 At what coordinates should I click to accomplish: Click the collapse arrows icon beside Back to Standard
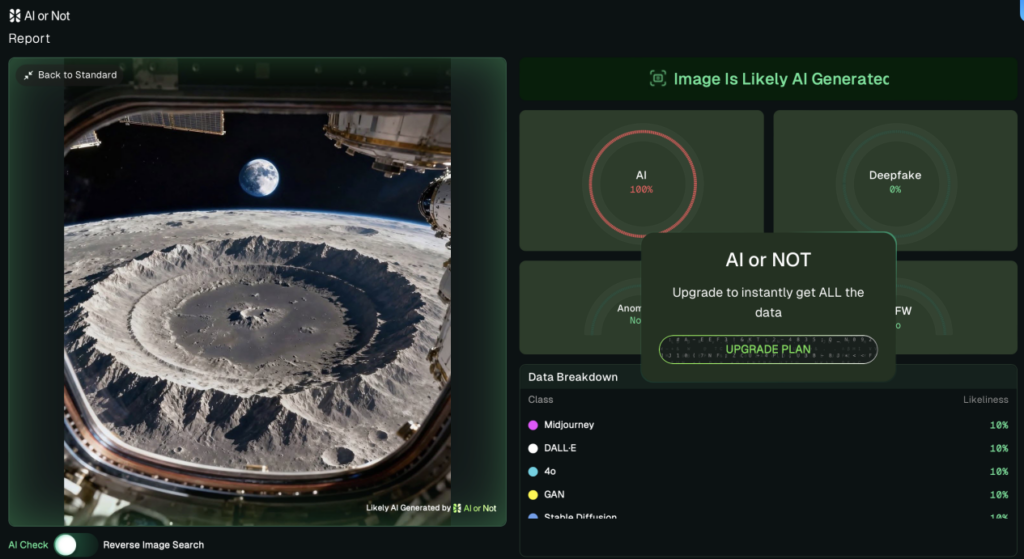[x=28, y=75]
